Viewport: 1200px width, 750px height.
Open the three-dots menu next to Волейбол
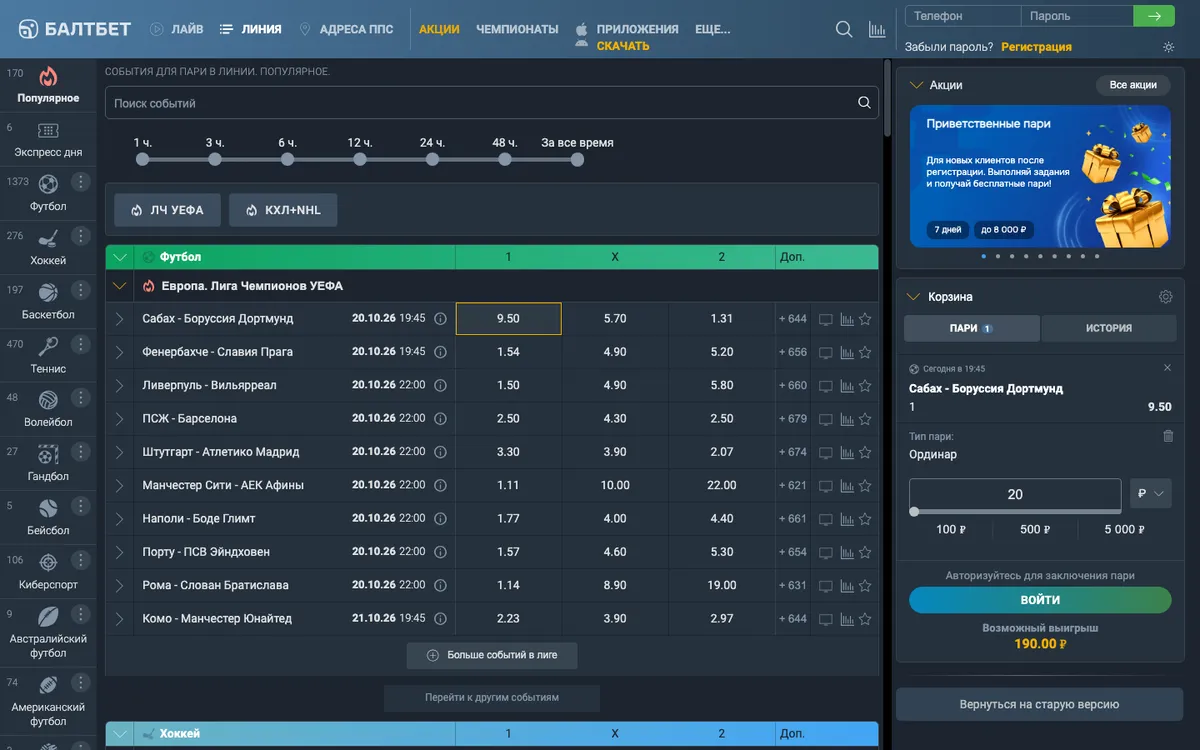[82, 398]
